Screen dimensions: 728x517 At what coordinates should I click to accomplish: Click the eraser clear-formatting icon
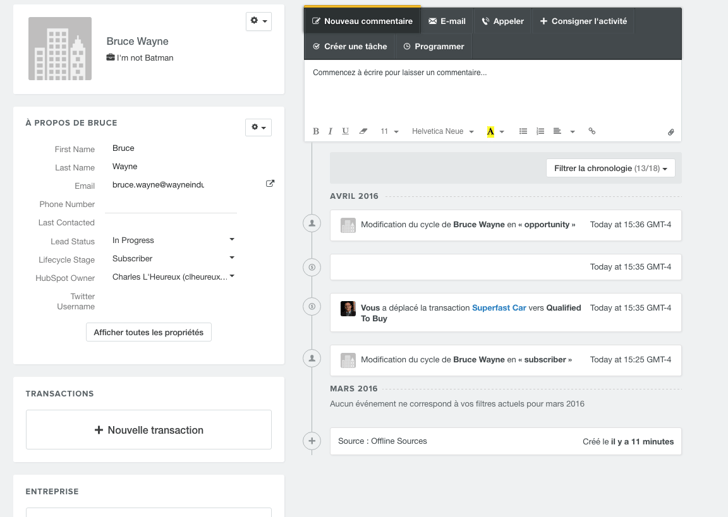tap(363, 131)
